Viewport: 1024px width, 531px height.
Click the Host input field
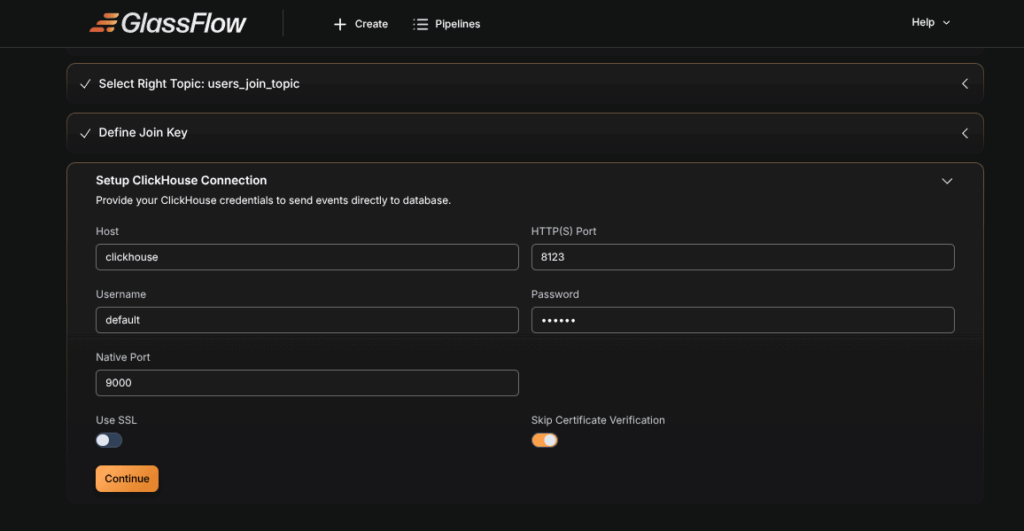click(x=307, y=257)
